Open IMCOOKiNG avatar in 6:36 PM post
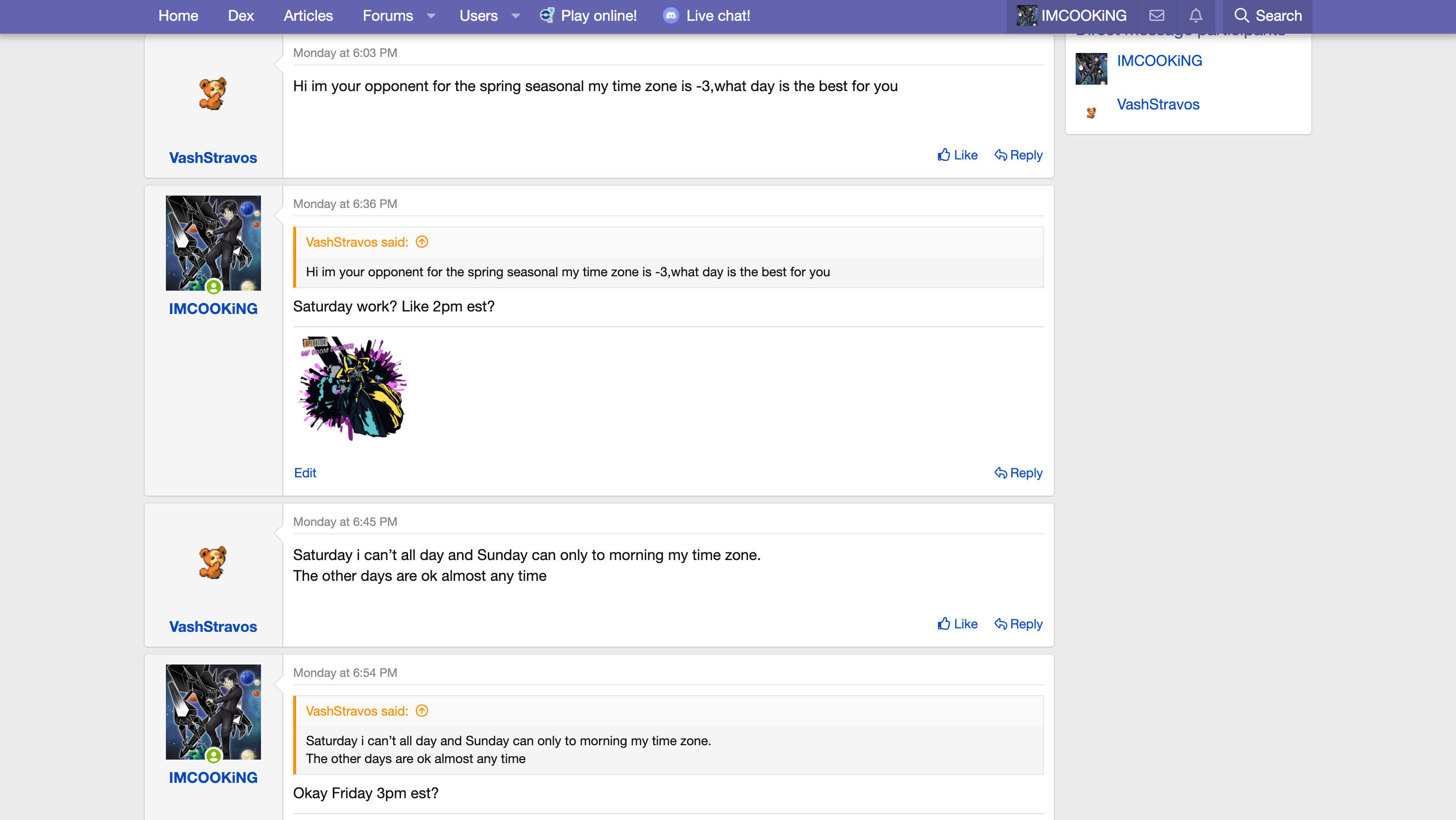The image size is (1456, 820). (x=213, y=243)
